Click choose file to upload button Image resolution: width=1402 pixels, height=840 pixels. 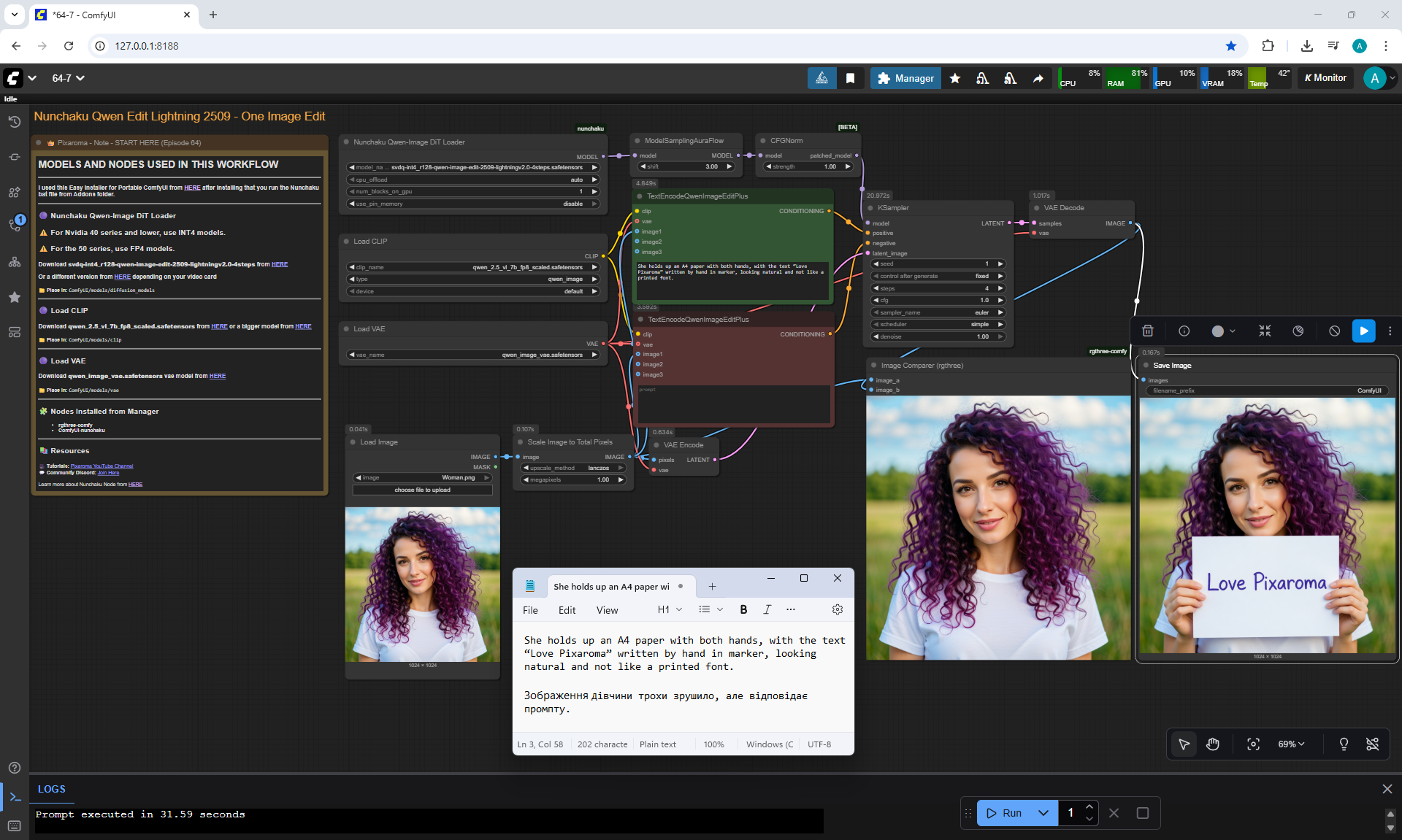[422, 490]
